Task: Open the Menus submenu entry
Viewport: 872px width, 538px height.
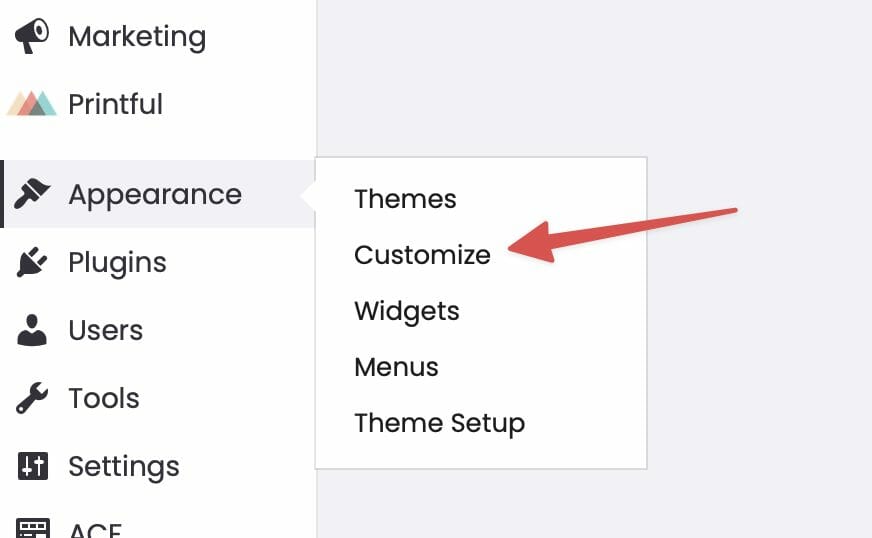Action: tap(396, 367)
